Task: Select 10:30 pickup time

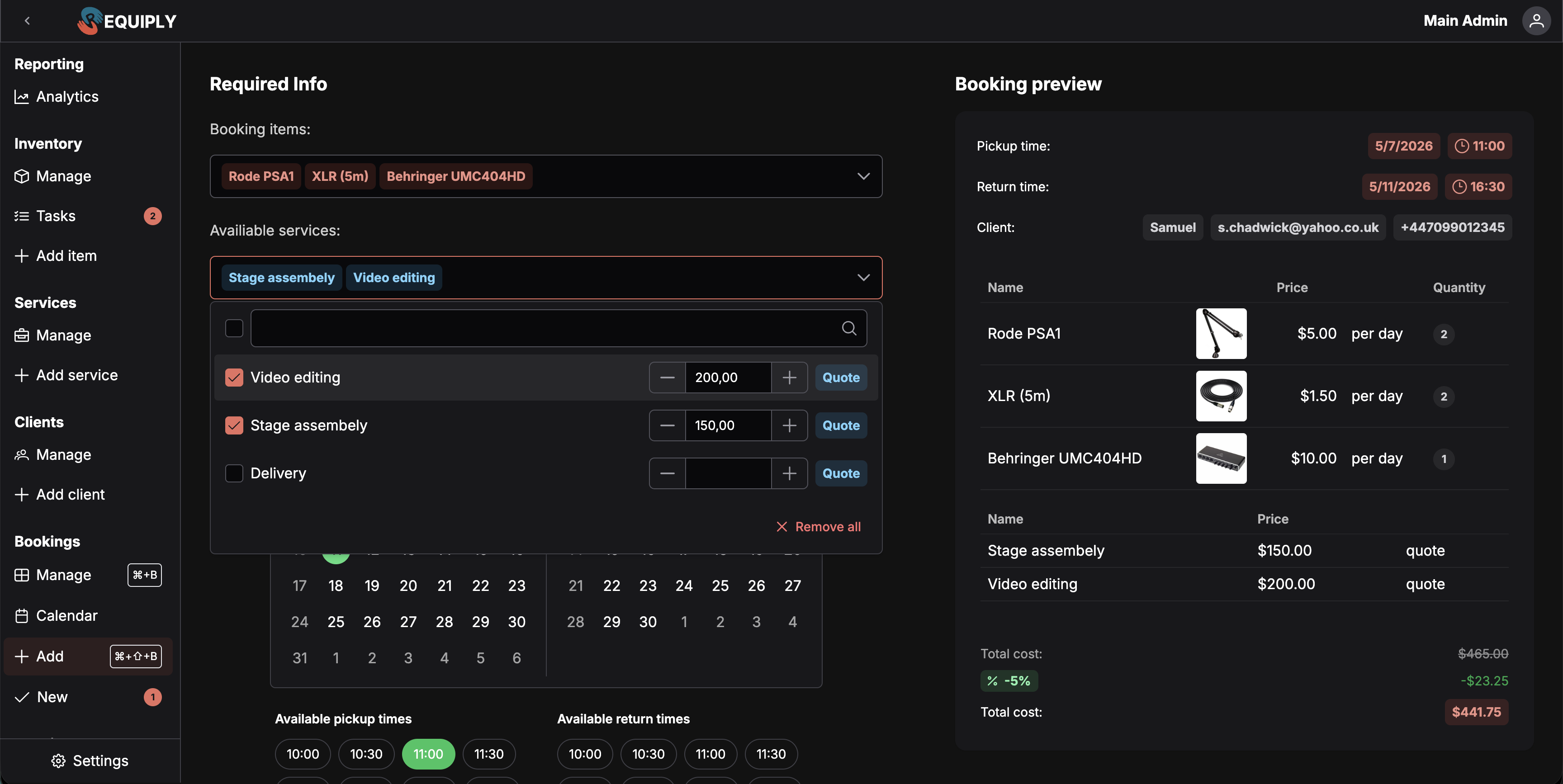Action: 366,754
